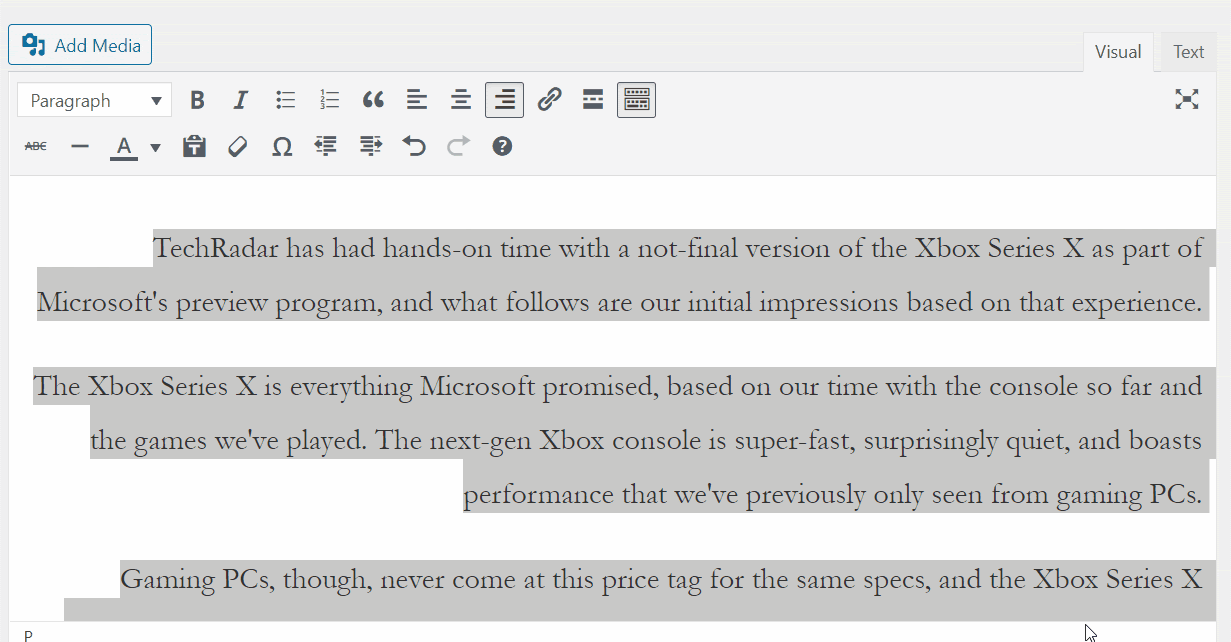Click the word TechRadar in the first paragraph
This screenshot has height=642, width=1231.
coord(217,248)
